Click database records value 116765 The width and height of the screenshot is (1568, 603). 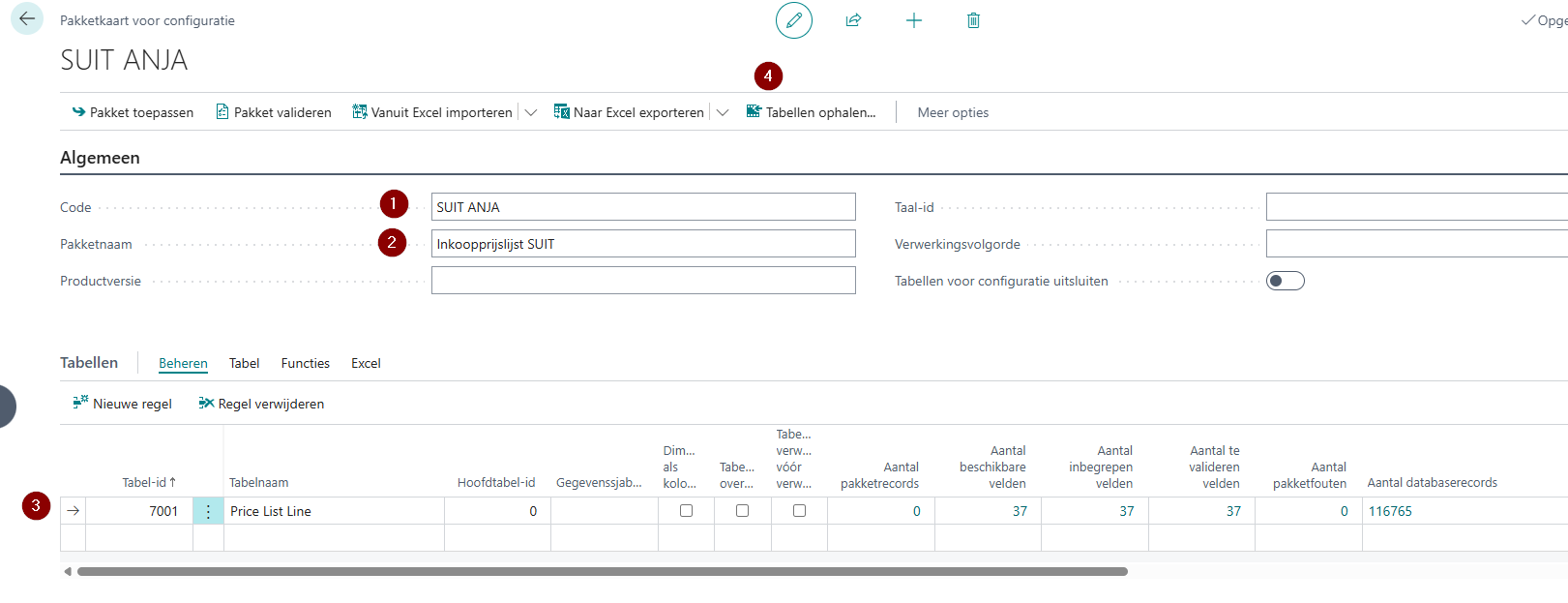tap(1390, 511)
